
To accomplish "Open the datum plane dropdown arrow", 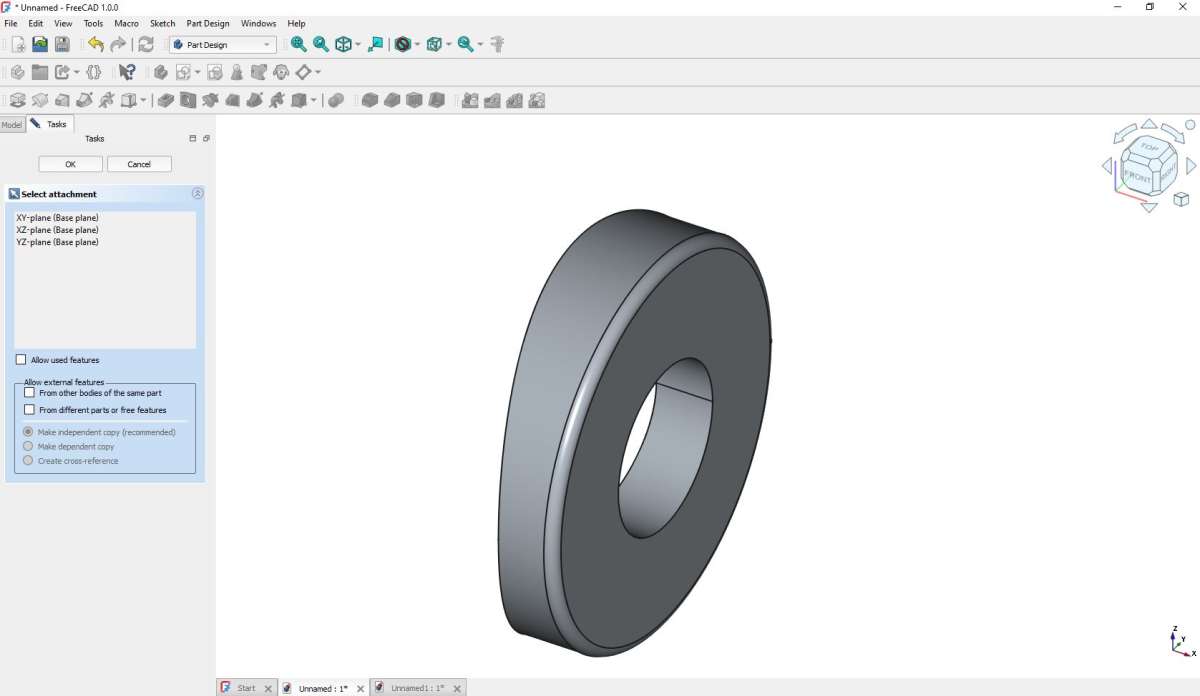I will coord(318,72).
